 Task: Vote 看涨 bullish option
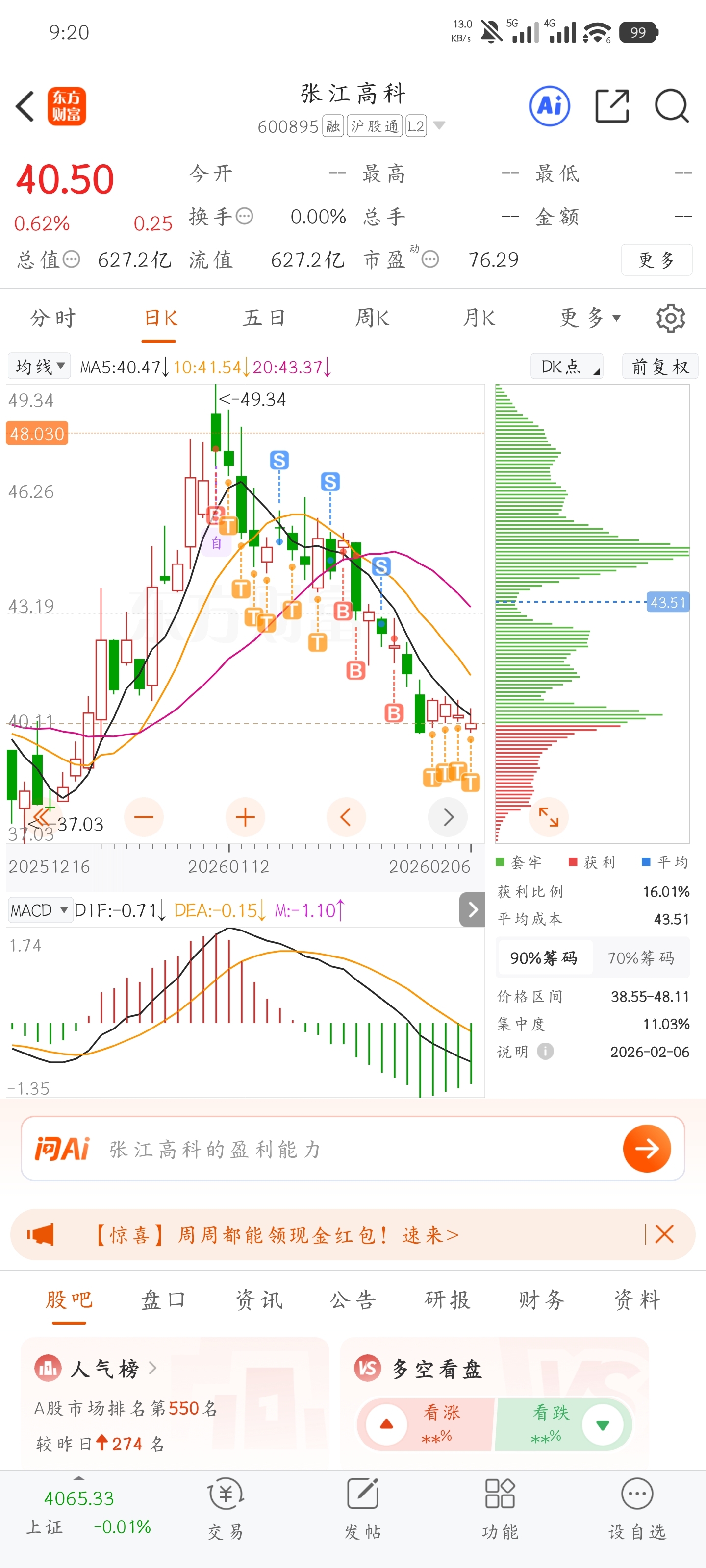(426, 1424)
